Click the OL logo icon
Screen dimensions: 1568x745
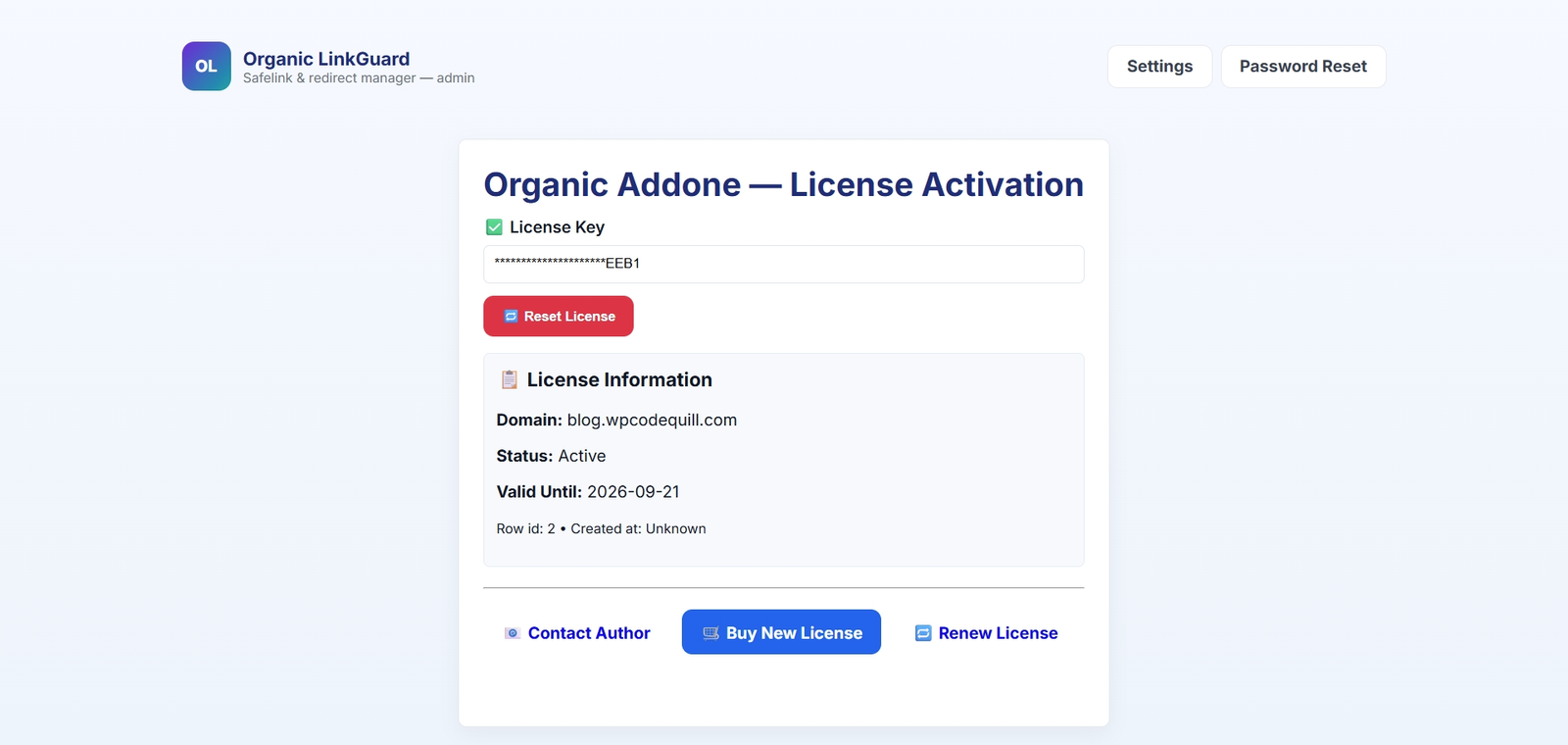(206, 67)
